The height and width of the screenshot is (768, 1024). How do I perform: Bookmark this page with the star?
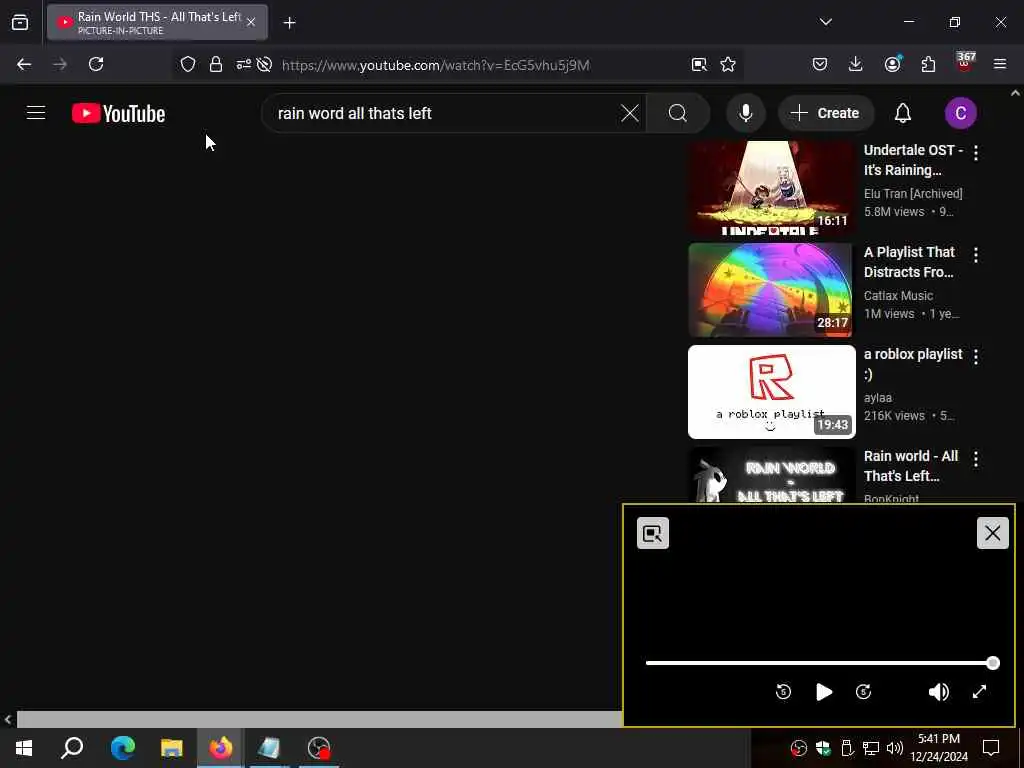click(728, 64)
